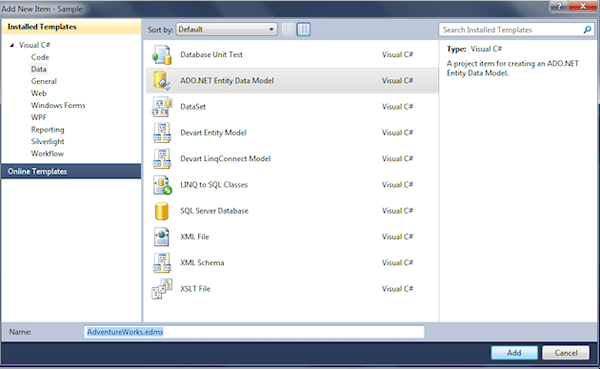Select the Devart LinqConnect Model icon
600x369 pixels.
[162, 159]
